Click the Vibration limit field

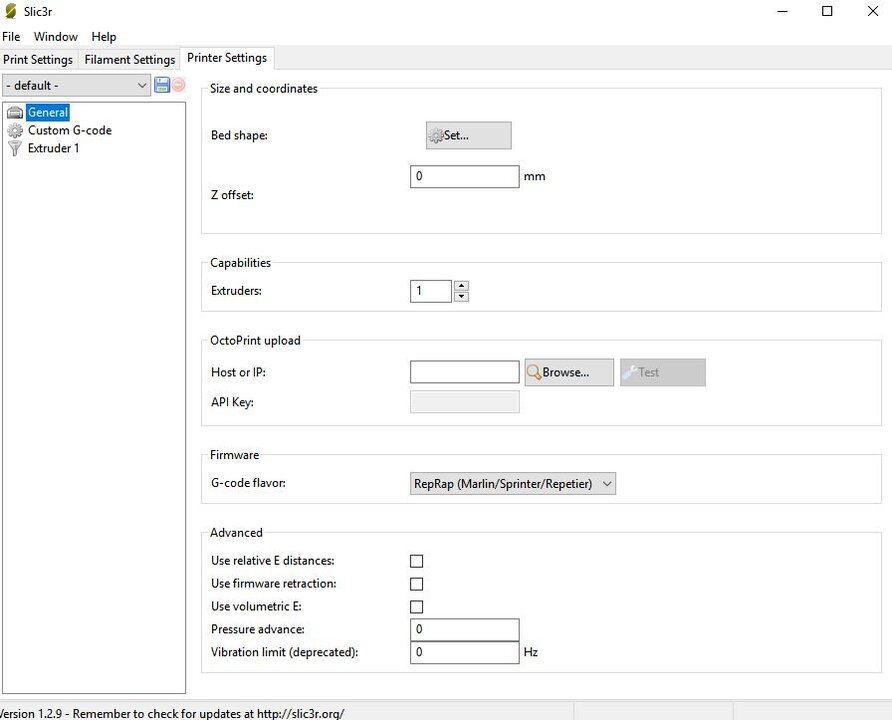(x=465, y=652)
